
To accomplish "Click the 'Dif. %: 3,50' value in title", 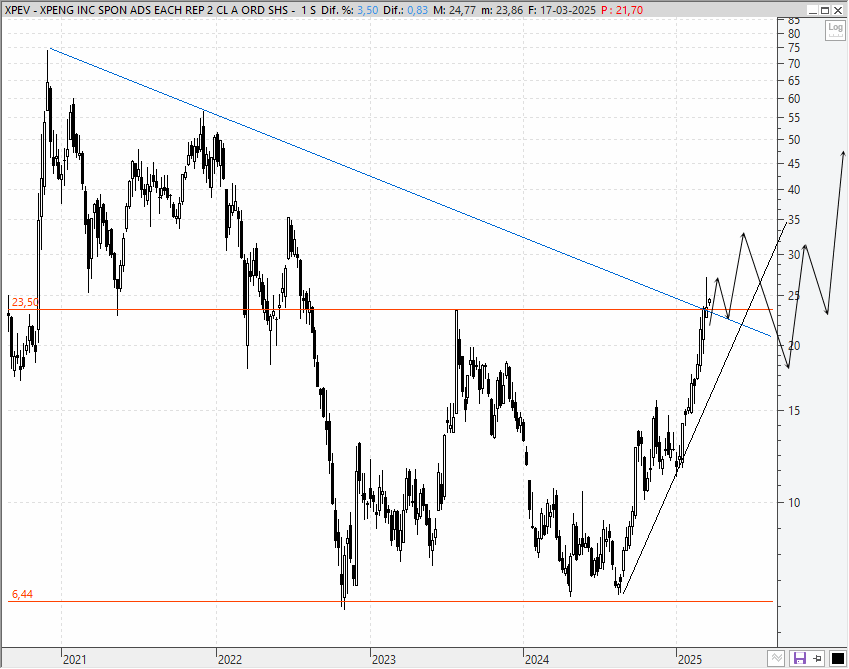I will coord(349,10).
